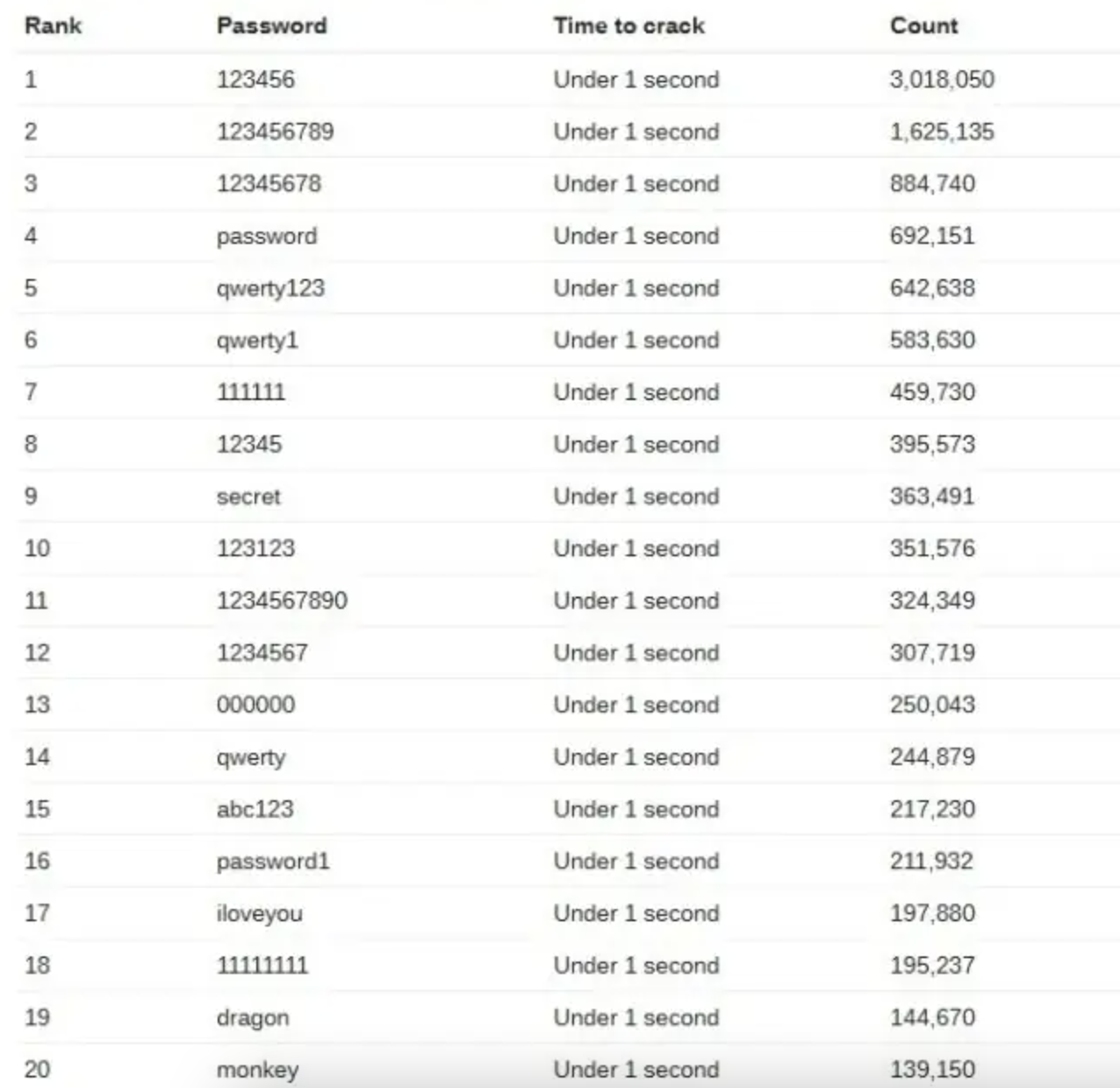This screenshot has height=1088, width=1120.
Task: Click the count value 3,018,050
Action: coord(942,80)
